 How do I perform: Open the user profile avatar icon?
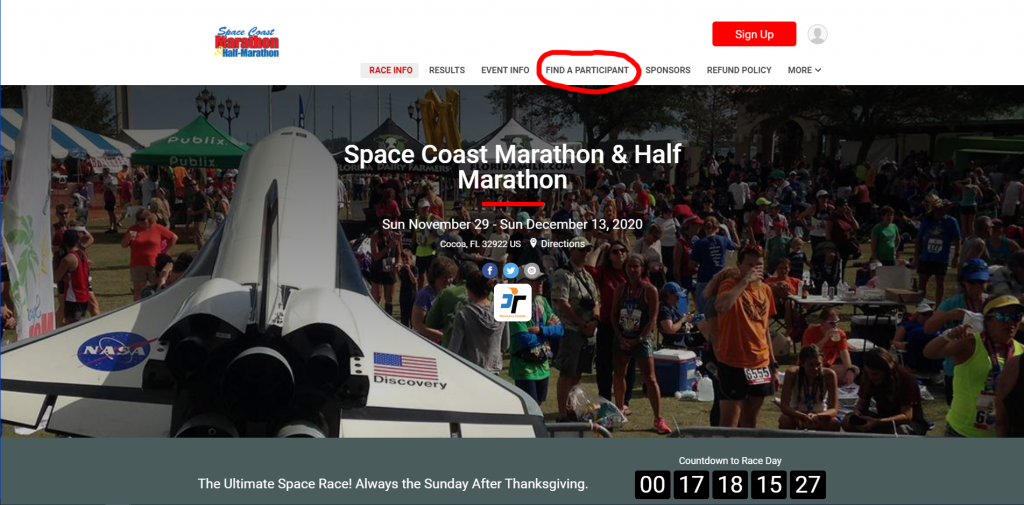(817, 34)
